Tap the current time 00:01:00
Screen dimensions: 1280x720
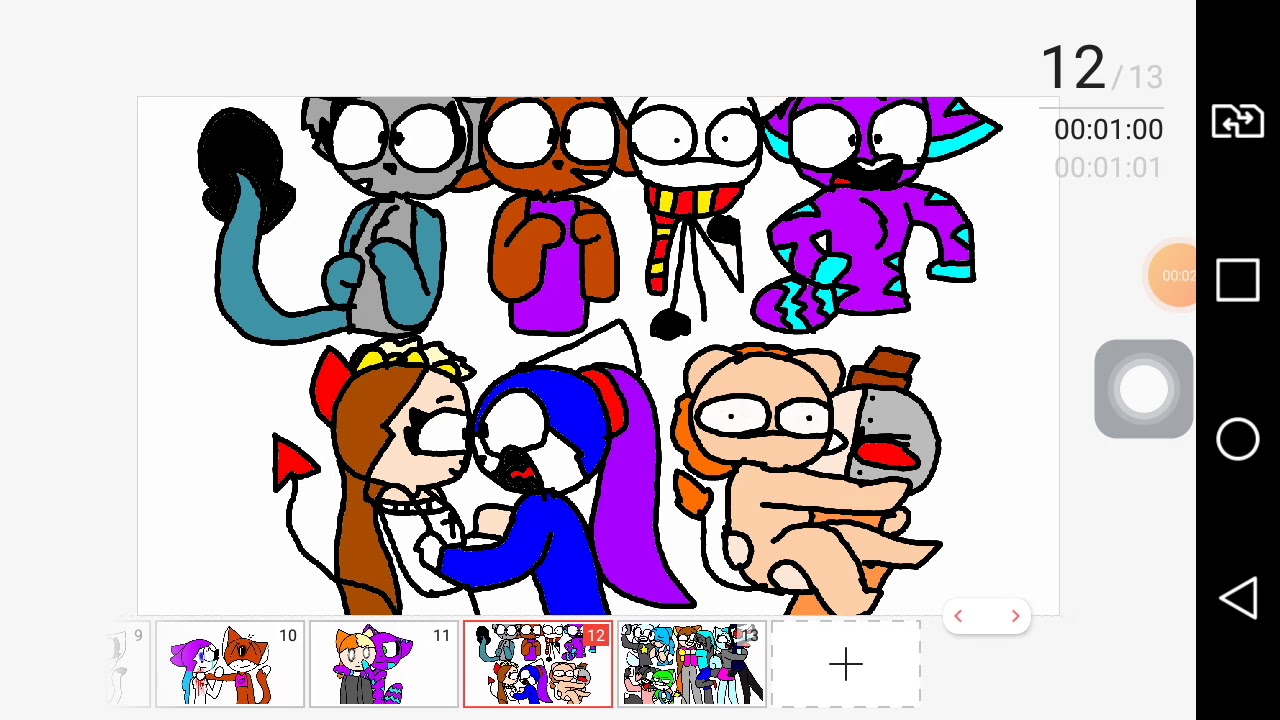point(1108,130)
